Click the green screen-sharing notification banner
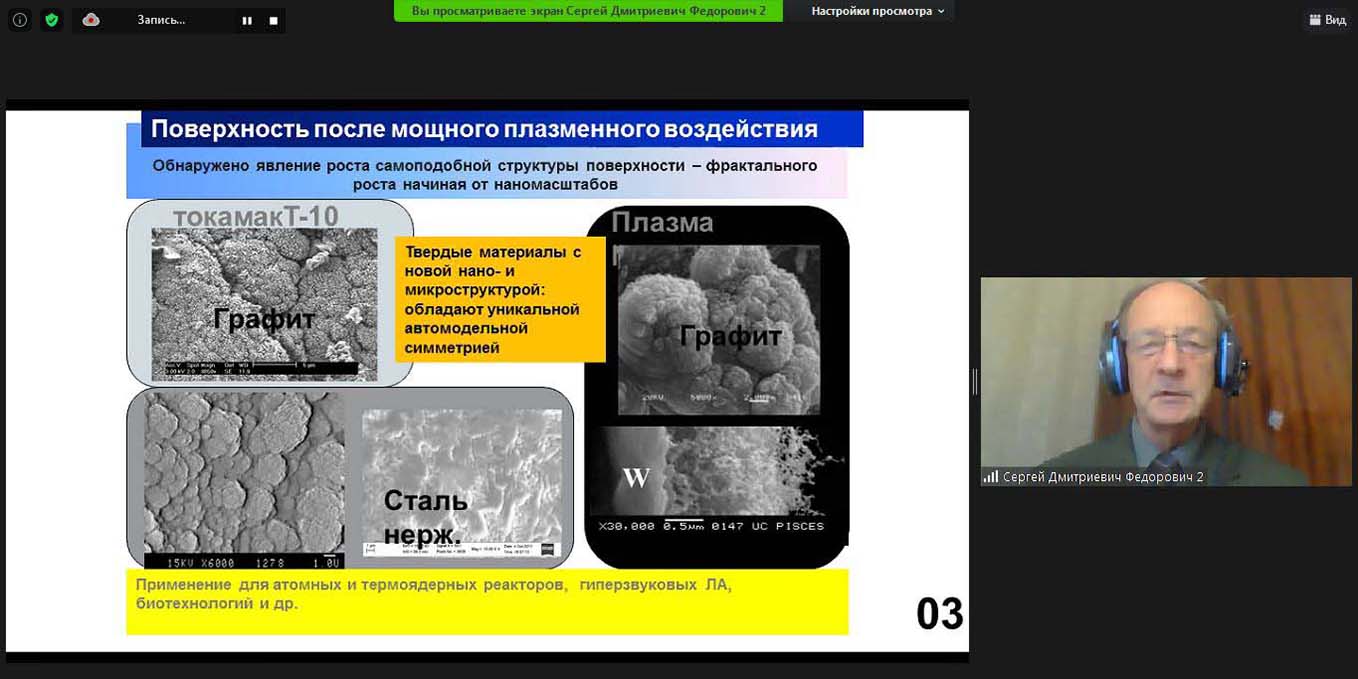Image resolution: width=1358 pixels, height=679 pixels. point(588,11)
